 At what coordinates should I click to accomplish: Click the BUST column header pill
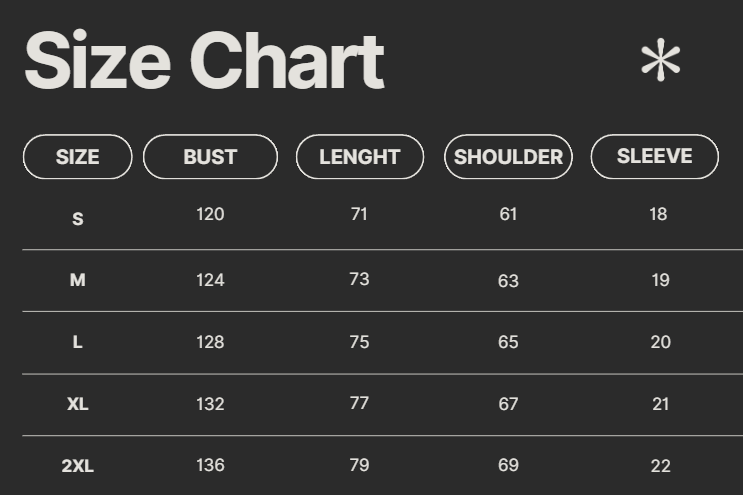tap(210, 157)
